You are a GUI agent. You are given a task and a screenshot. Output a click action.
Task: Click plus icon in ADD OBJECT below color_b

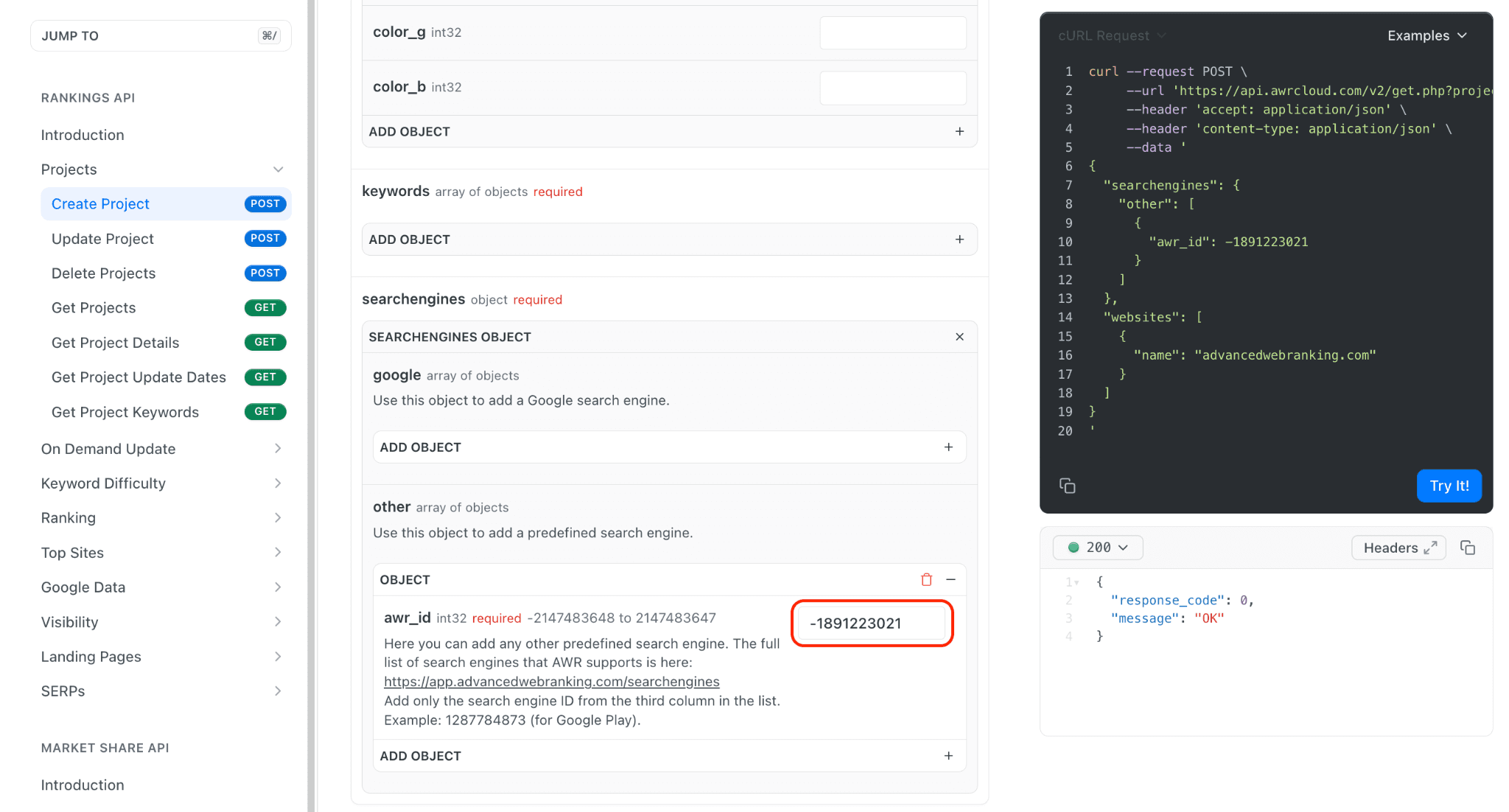tap(959, 131)
